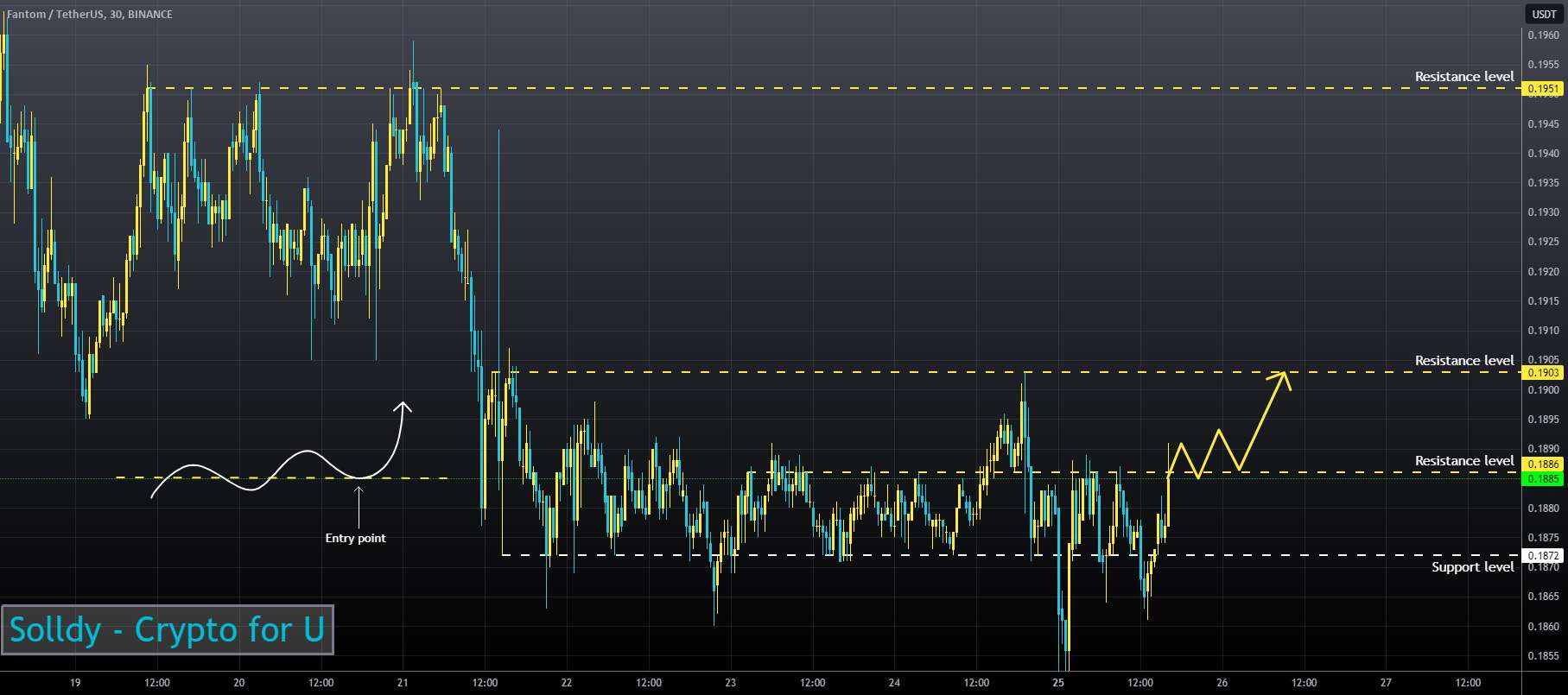Click the 0.1860 price axis value

[1543, 627]
